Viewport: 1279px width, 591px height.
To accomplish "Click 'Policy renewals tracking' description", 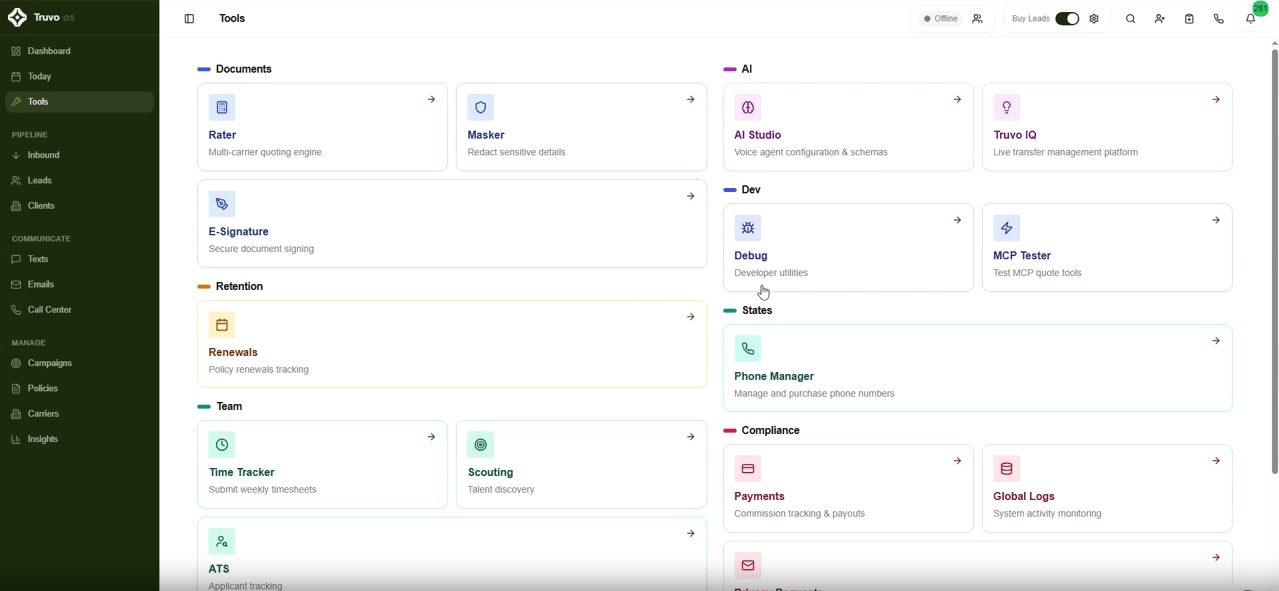I will (x=259, y=370).
